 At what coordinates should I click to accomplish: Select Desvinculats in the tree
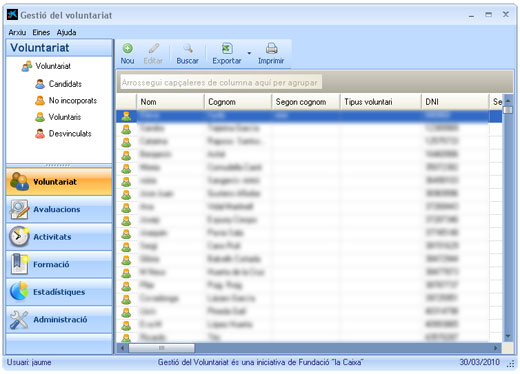coord(70,134)
